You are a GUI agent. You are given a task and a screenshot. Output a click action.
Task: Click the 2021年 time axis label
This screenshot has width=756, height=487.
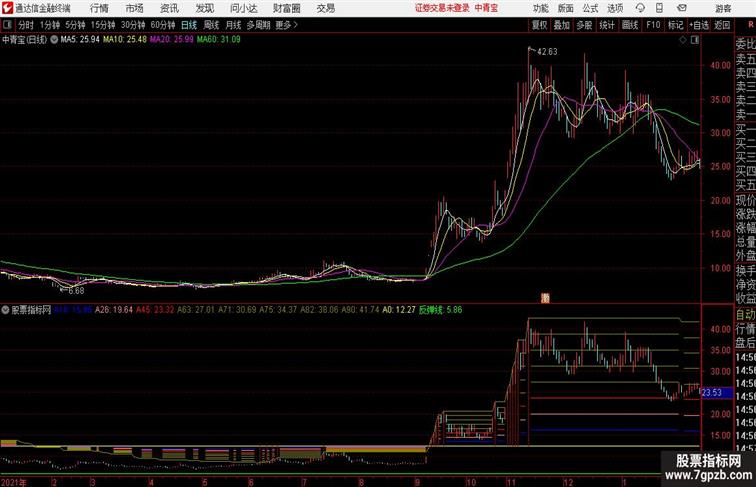pos(14,482)
